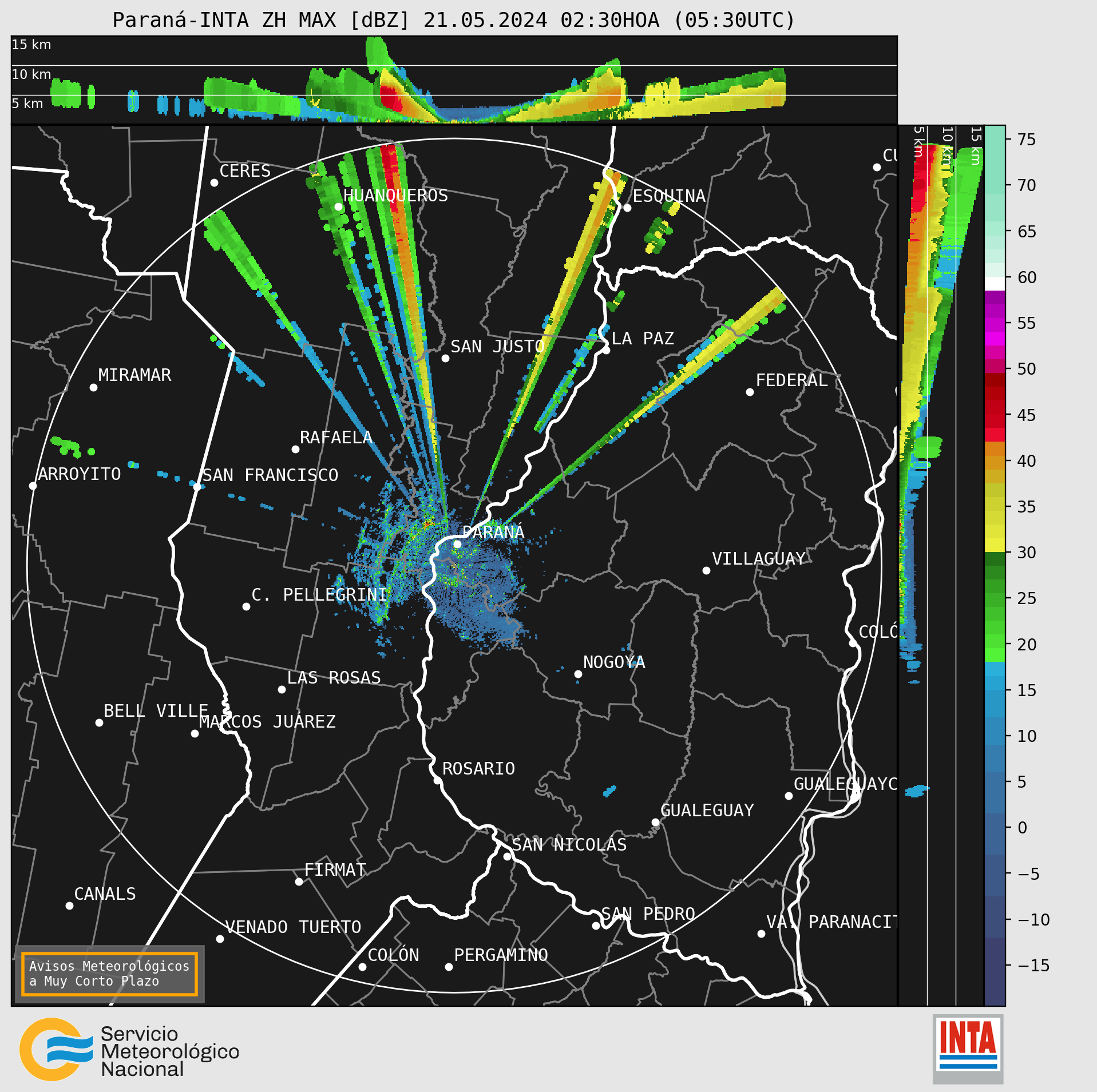Click the NOGOYA city marker dot
This screenshot has height=1092, width=1097.
pyautogui.click(x=578, y=674)
